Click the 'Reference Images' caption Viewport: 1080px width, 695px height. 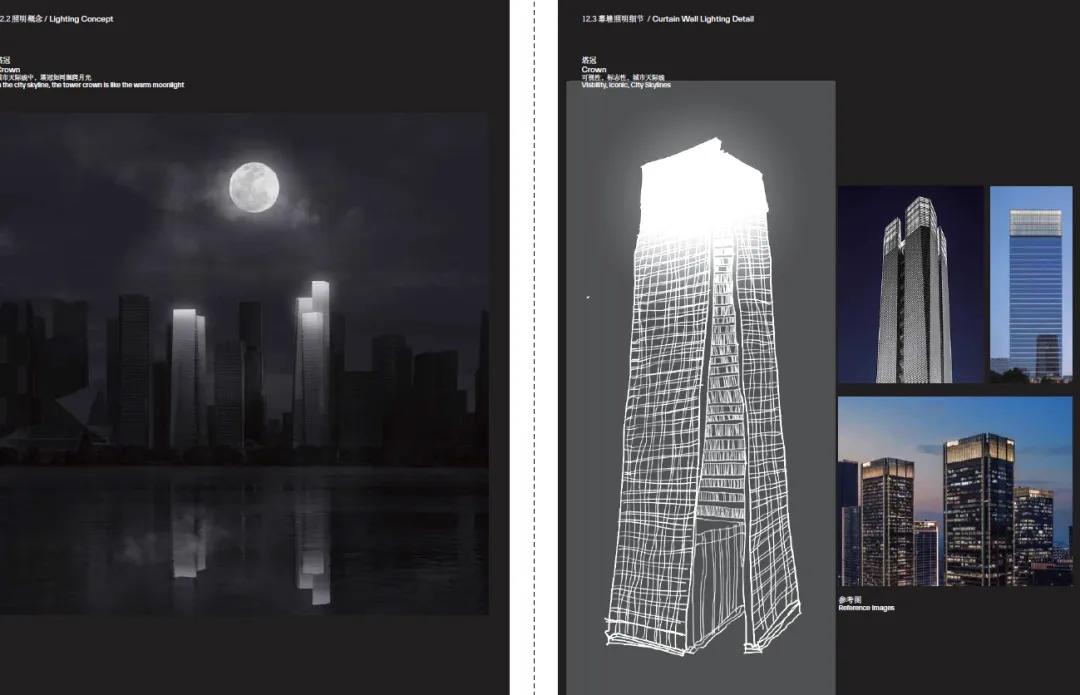(866, 608)
